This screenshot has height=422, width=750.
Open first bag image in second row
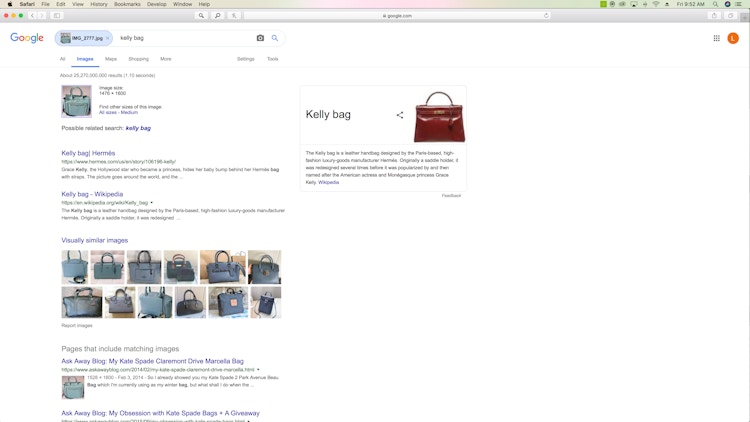coord(82,302)
